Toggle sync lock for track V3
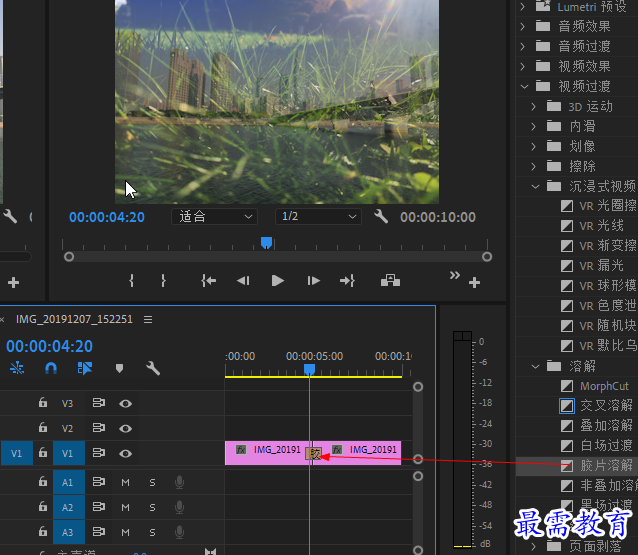The image size is (638, 555). tap(98, 403)
